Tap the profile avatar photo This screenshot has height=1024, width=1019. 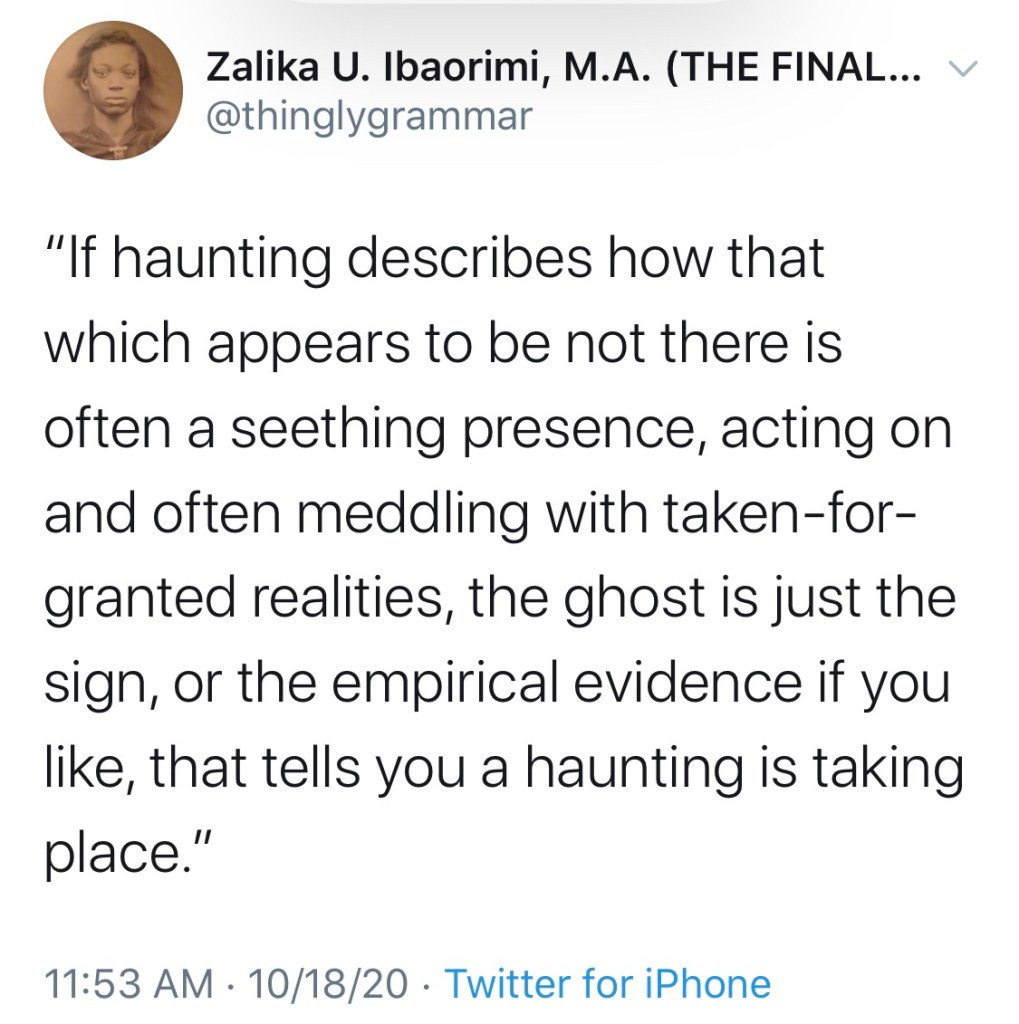coord(112,88)
